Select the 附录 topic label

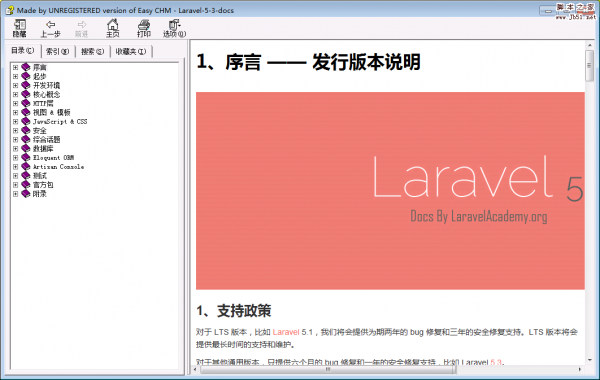(x=40, y=194)
